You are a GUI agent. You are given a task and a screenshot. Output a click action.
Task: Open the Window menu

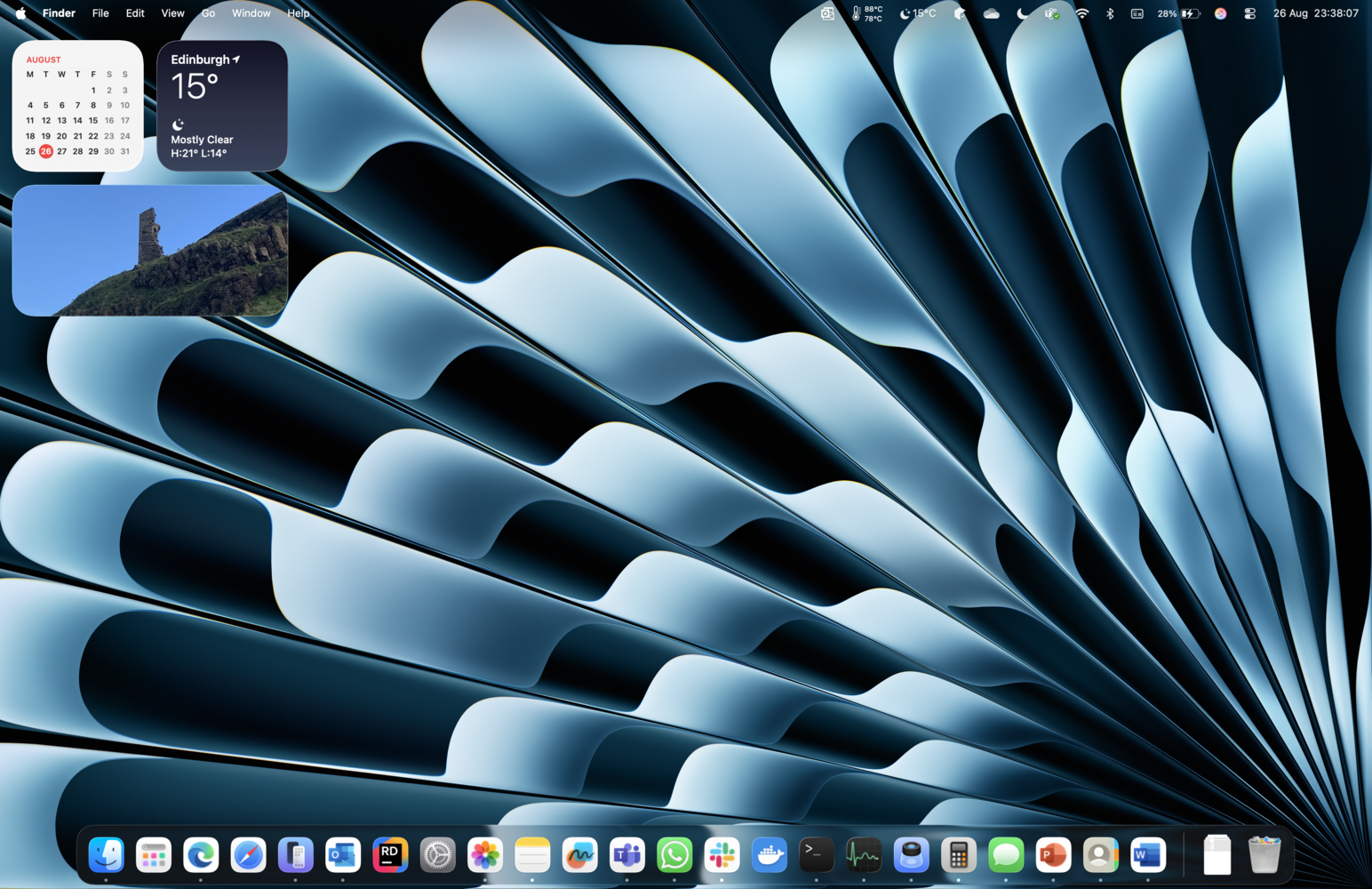coord(251,13)
